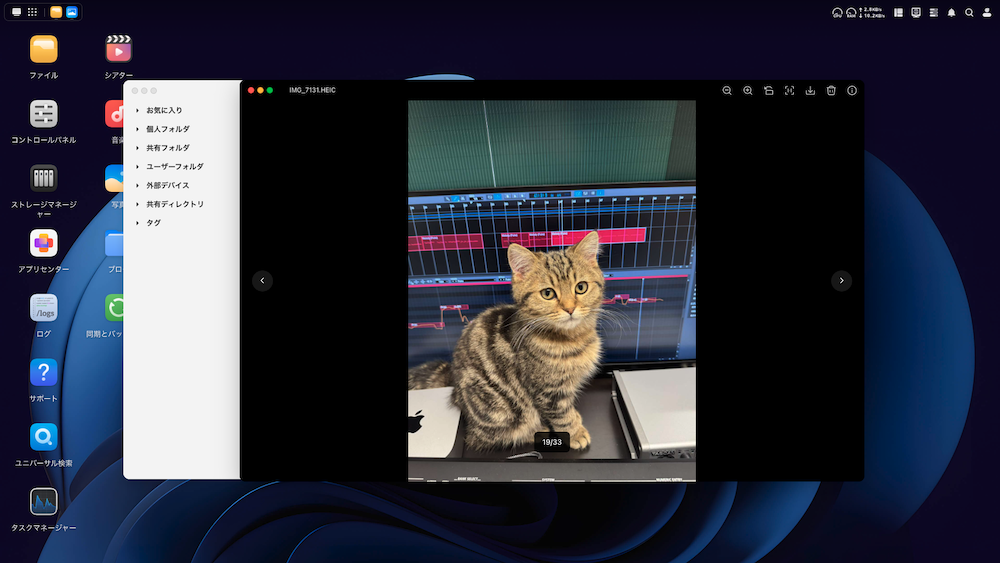Show image info with the info icon

pyautogui.click(x=852, y=90)
